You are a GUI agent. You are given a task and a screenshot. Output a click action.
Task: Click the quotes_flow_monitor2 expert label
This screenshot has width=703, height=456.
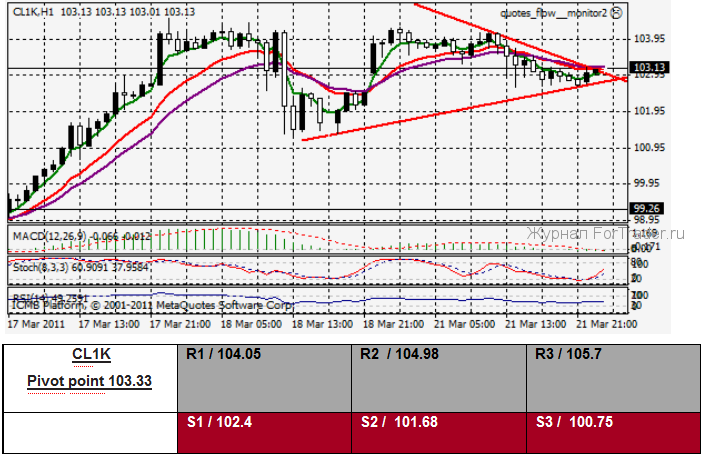(553, 13)
